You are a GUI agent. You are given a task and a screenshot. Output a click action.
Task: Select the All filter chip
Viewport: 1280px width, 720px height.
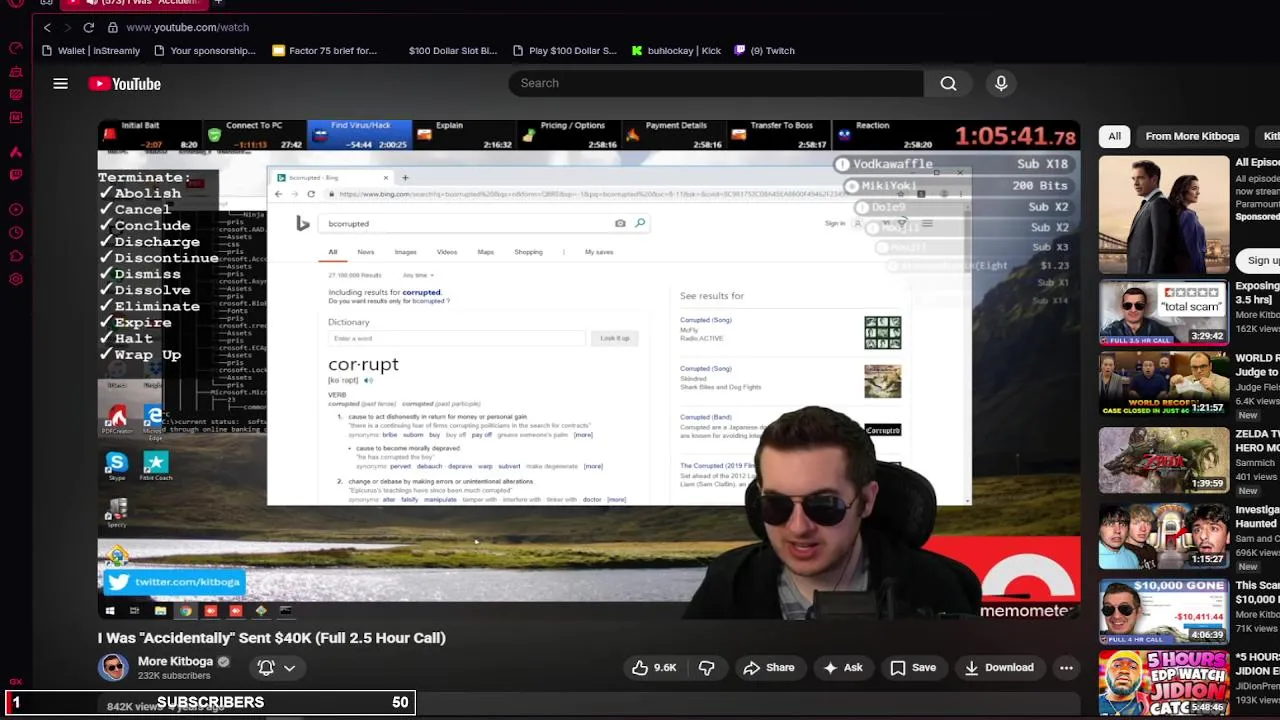(x=1114, y=136)
